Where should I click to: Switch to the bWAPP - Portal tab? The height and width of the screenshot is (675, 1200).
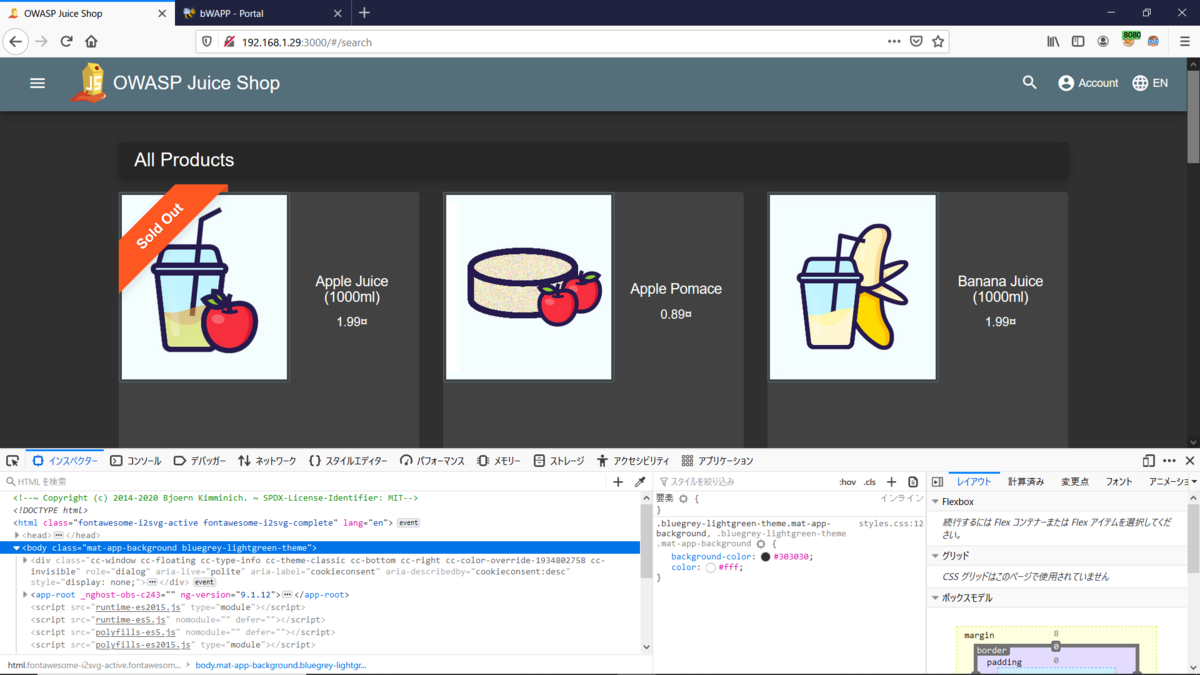263,13
